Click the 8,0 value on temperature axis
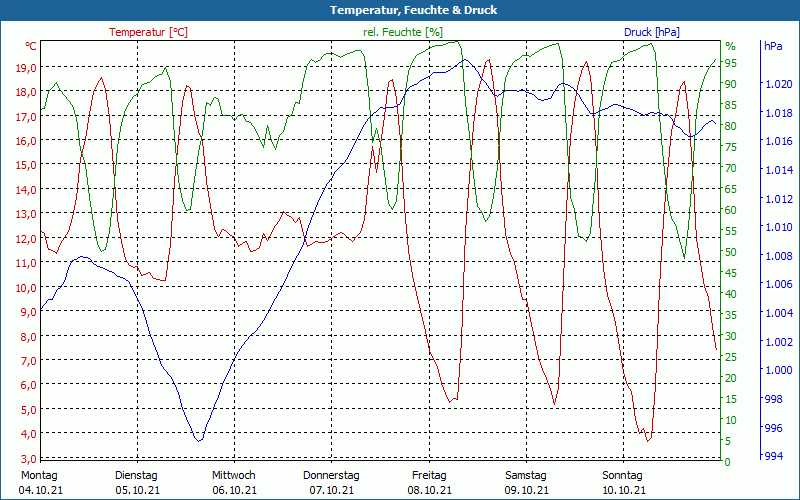The height and width of the screenshot is (500, 800). [28, 336]
